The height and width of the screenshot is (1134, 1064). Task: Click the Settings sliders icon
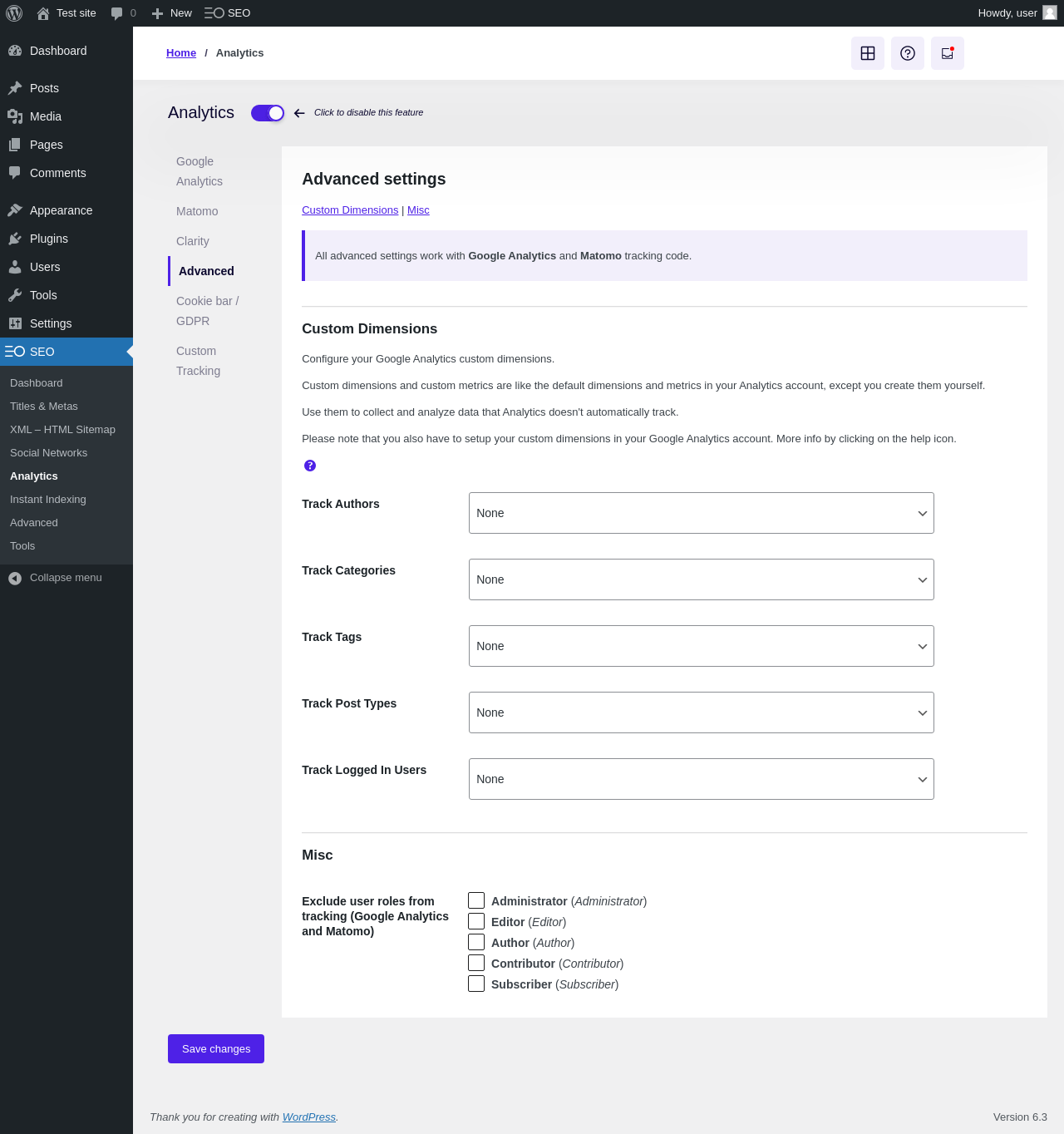click(x=15, y=323)
